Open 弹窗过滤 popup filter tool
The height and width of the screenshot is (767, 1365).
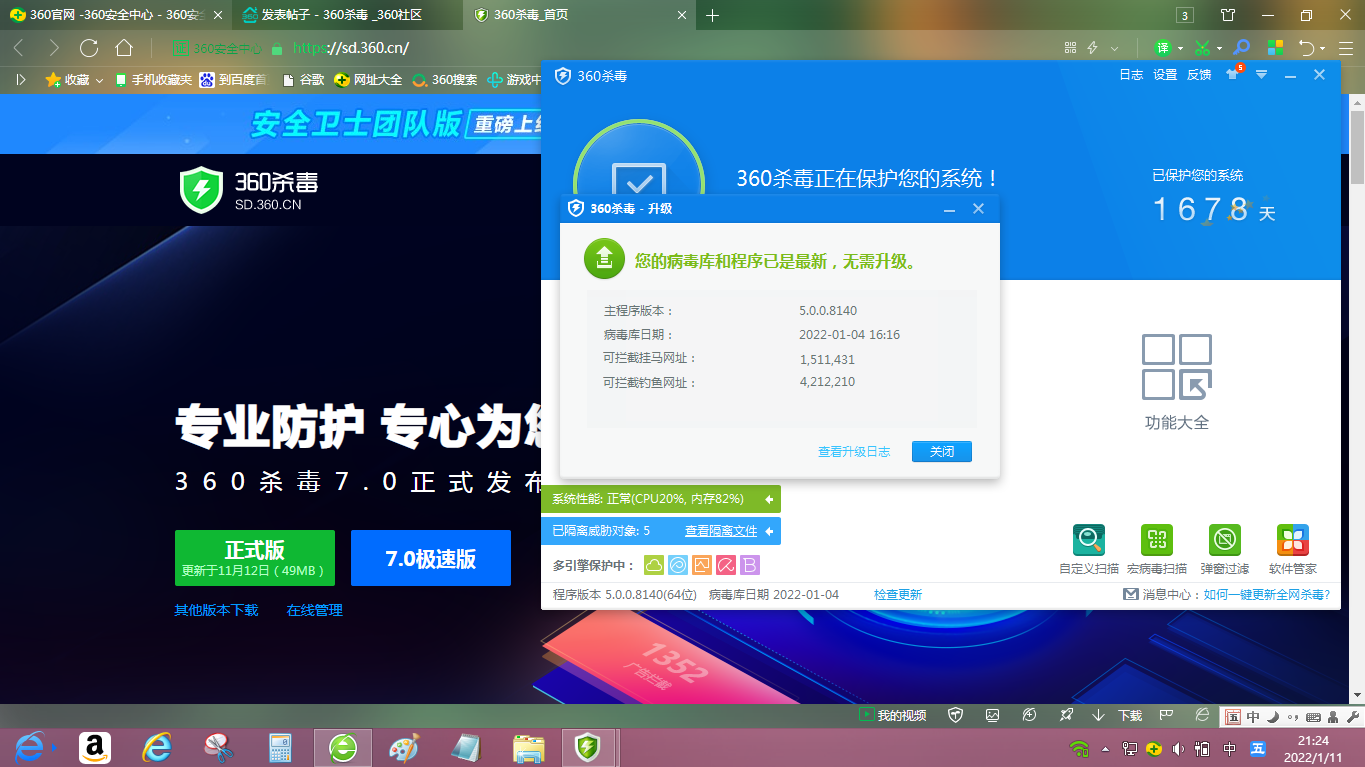point(1225,549)
